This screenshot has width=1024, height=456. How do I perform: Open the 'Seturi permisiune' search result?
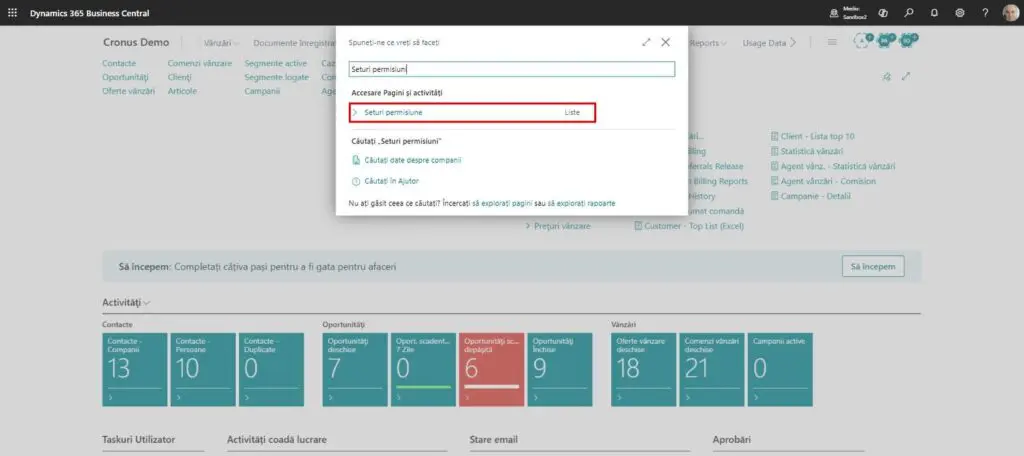tap(472, 112)
